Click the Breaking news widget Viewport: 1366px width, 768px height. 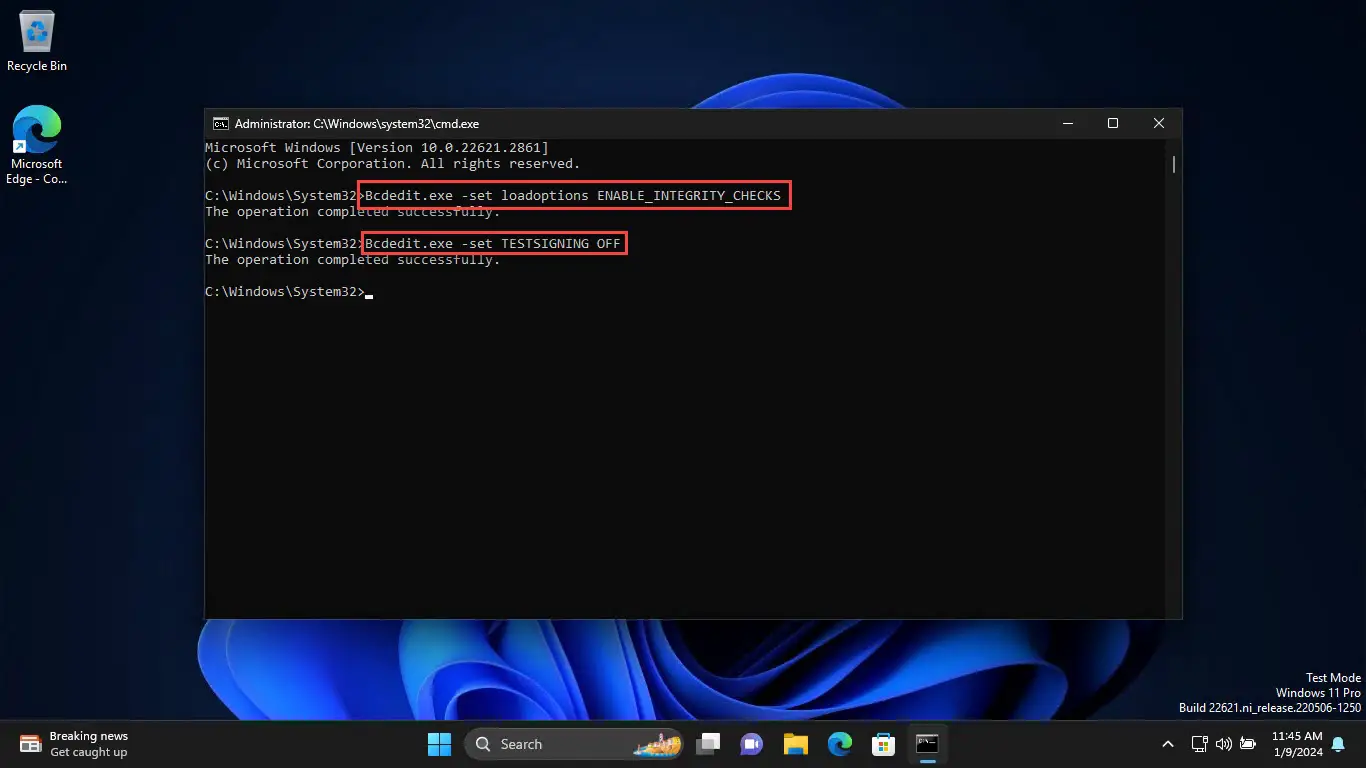(90, 736)
